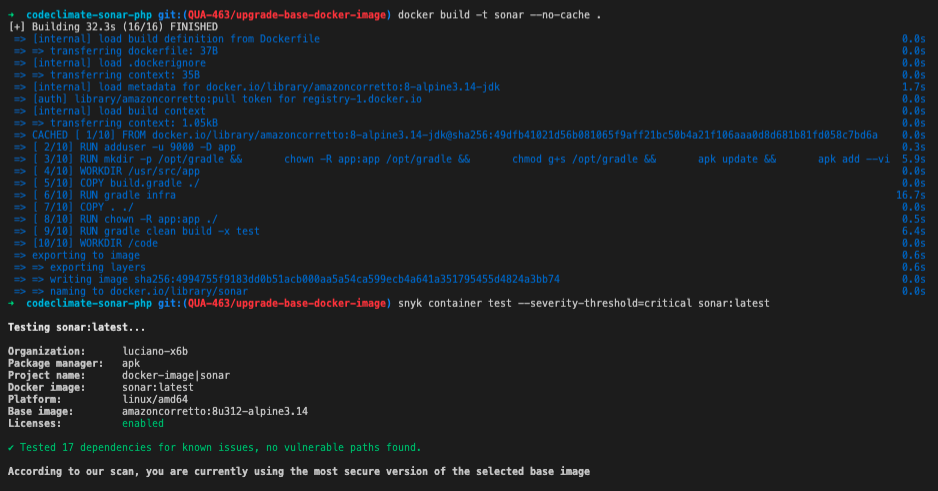Select the 'Building 32.3s (16/16) FINISHED' line
The height and width of the screenshot is (491, 938).
point(113,27)
